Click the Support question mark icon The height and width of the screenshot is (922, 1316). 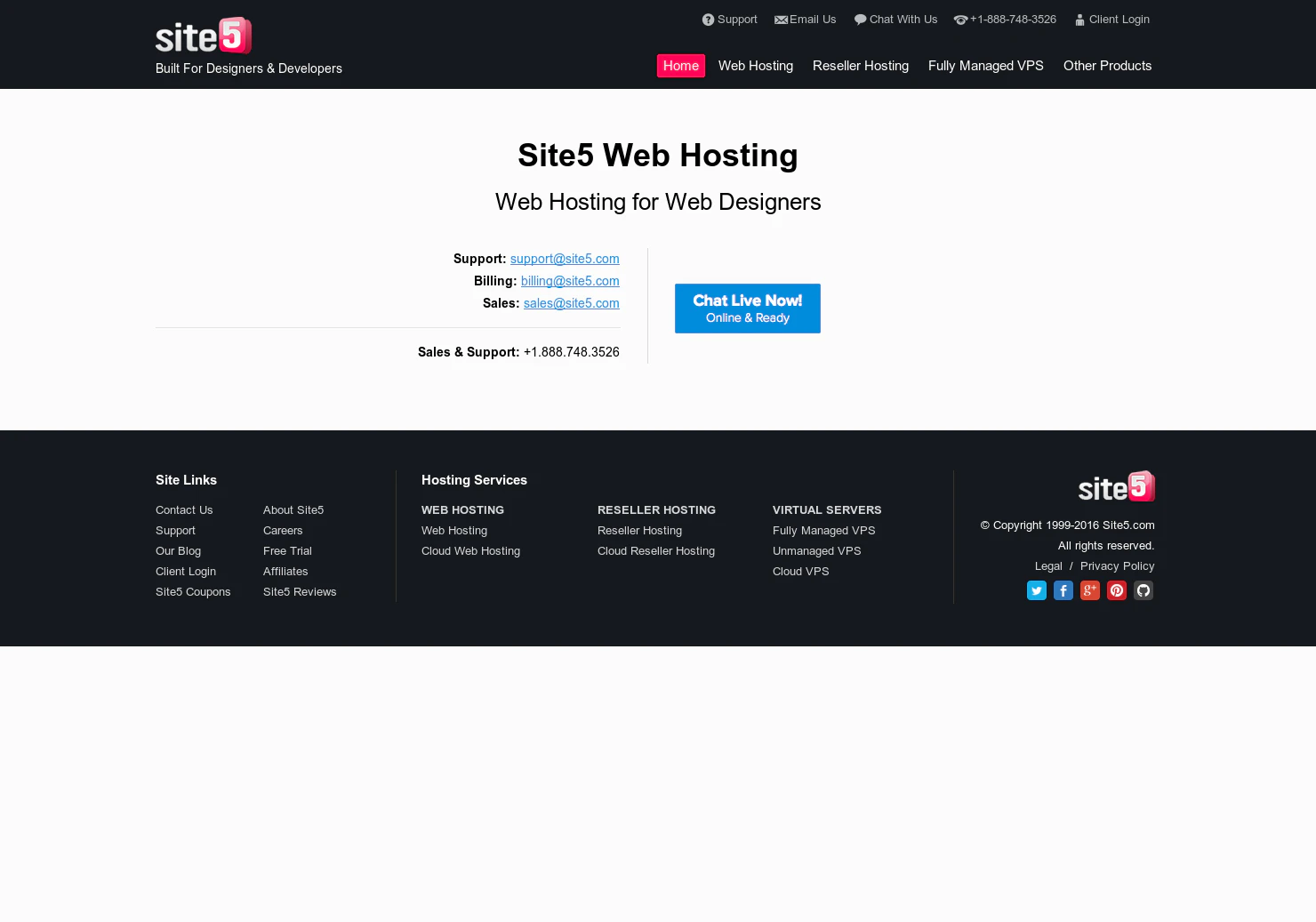(x=708, y=20)
